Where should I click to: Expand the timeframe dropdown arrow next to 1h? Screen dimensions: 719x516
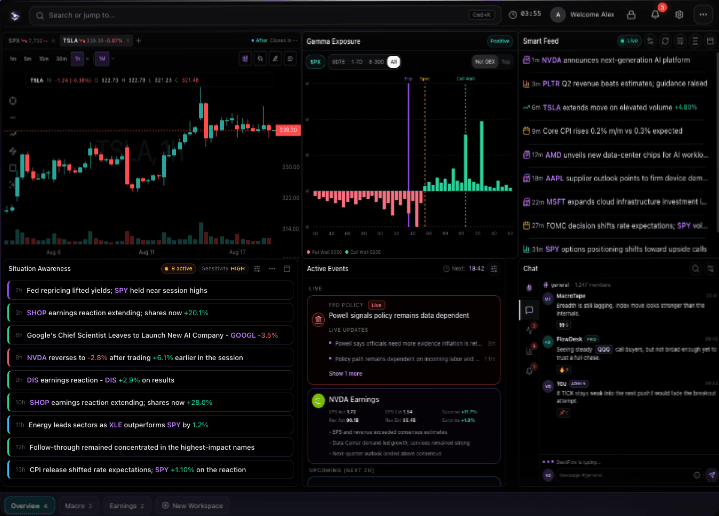click(88, 59)
